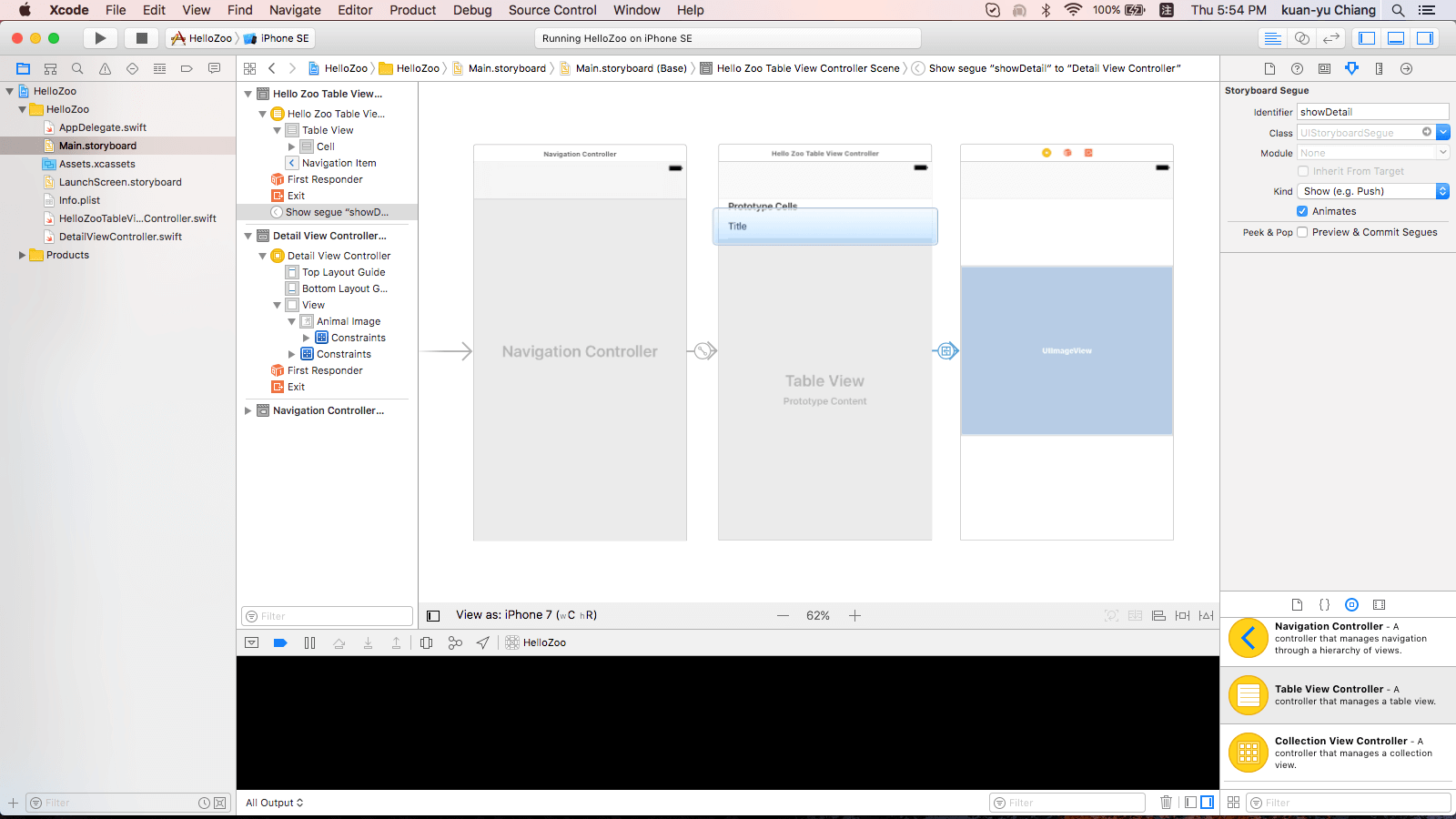Open the Kind dropdown showing Show
This screenshot has width=1456, height=819.
click(1373, 191)
